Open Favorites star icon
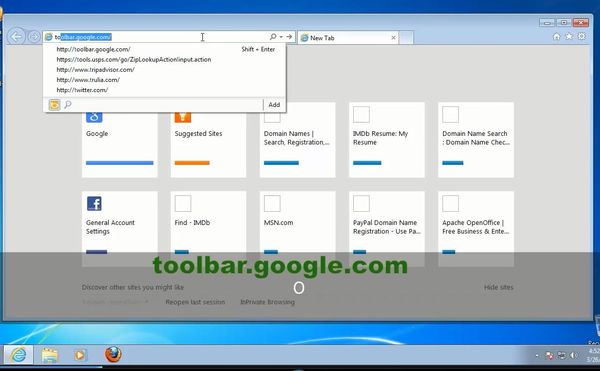This screenshot has height=371, width=600. tap(569, 36)
